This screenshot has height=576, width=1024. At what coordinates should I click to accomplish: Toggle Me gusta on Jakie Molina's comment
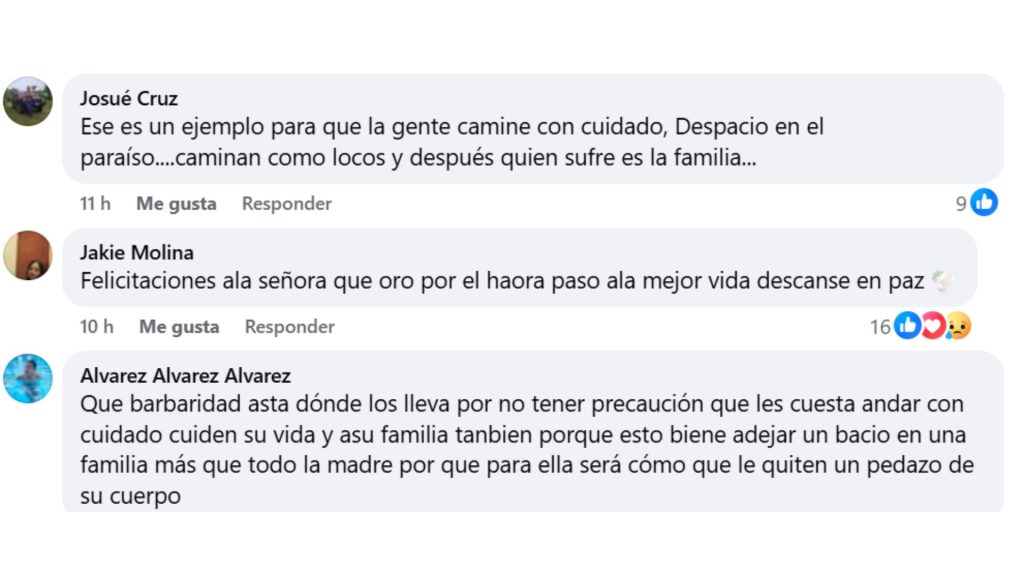(x=179, y=326)
